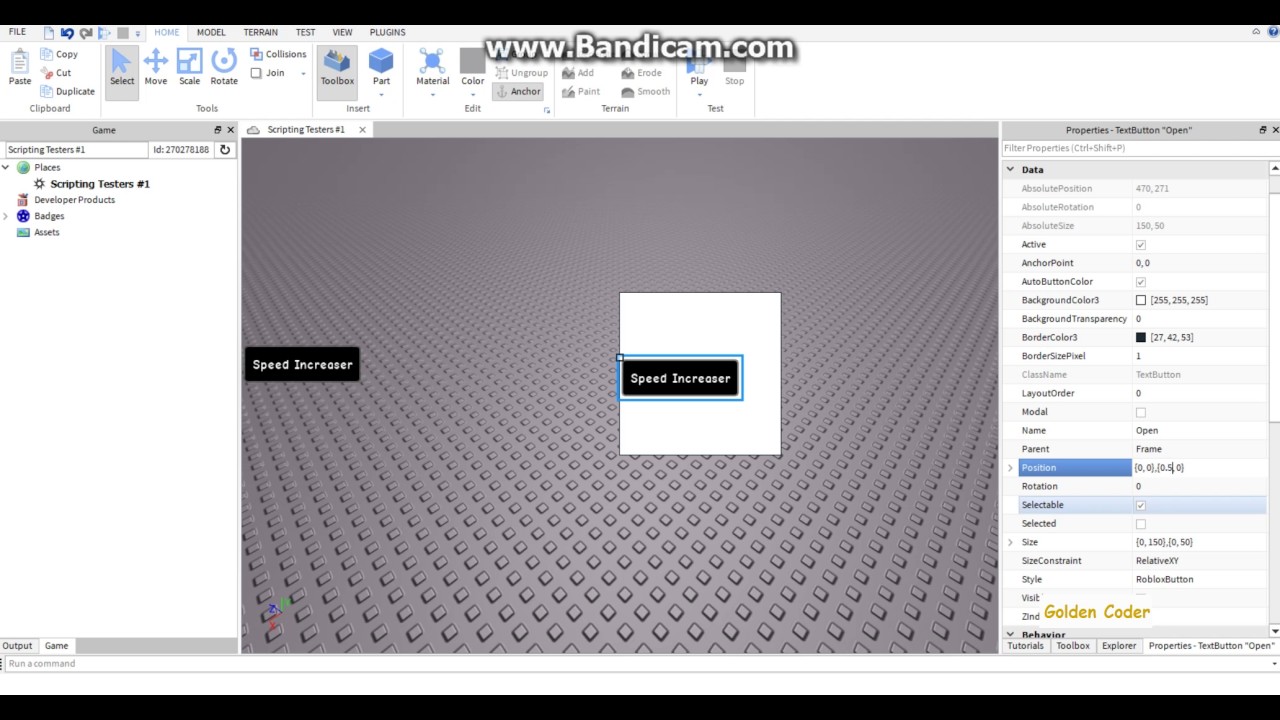
Task: Toggle the Selectable property checkbox
Action: (x=1140, y=505)
